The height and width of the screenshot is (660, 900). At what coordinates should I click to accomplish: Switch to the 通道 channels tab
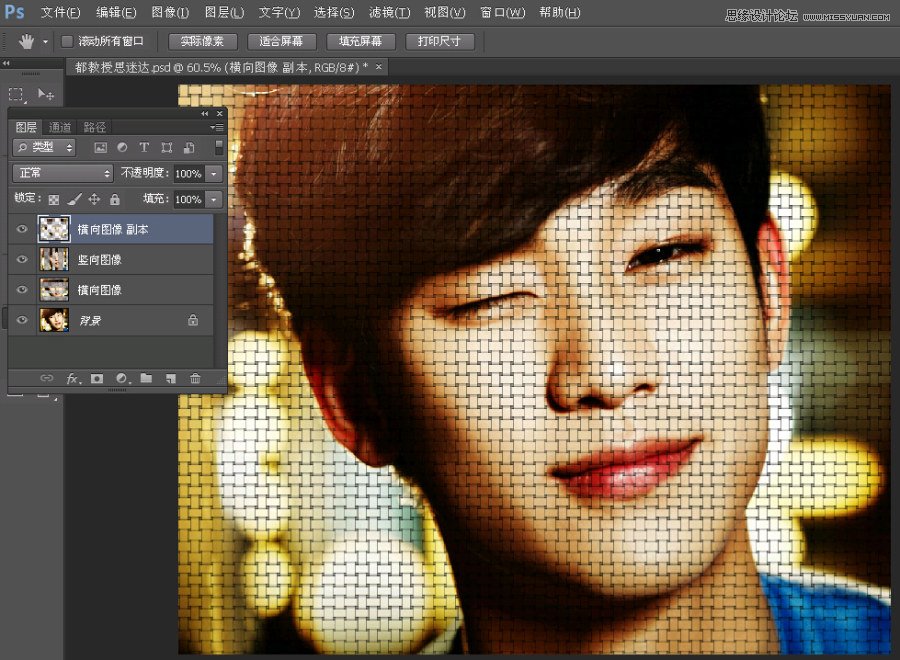[60, 127]
